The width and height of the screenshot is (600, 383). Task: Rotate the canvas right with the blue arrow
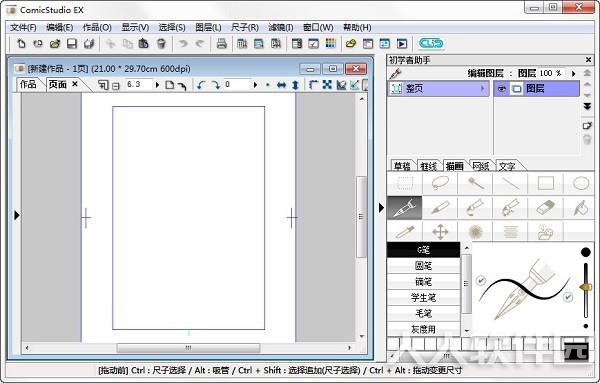215,85
